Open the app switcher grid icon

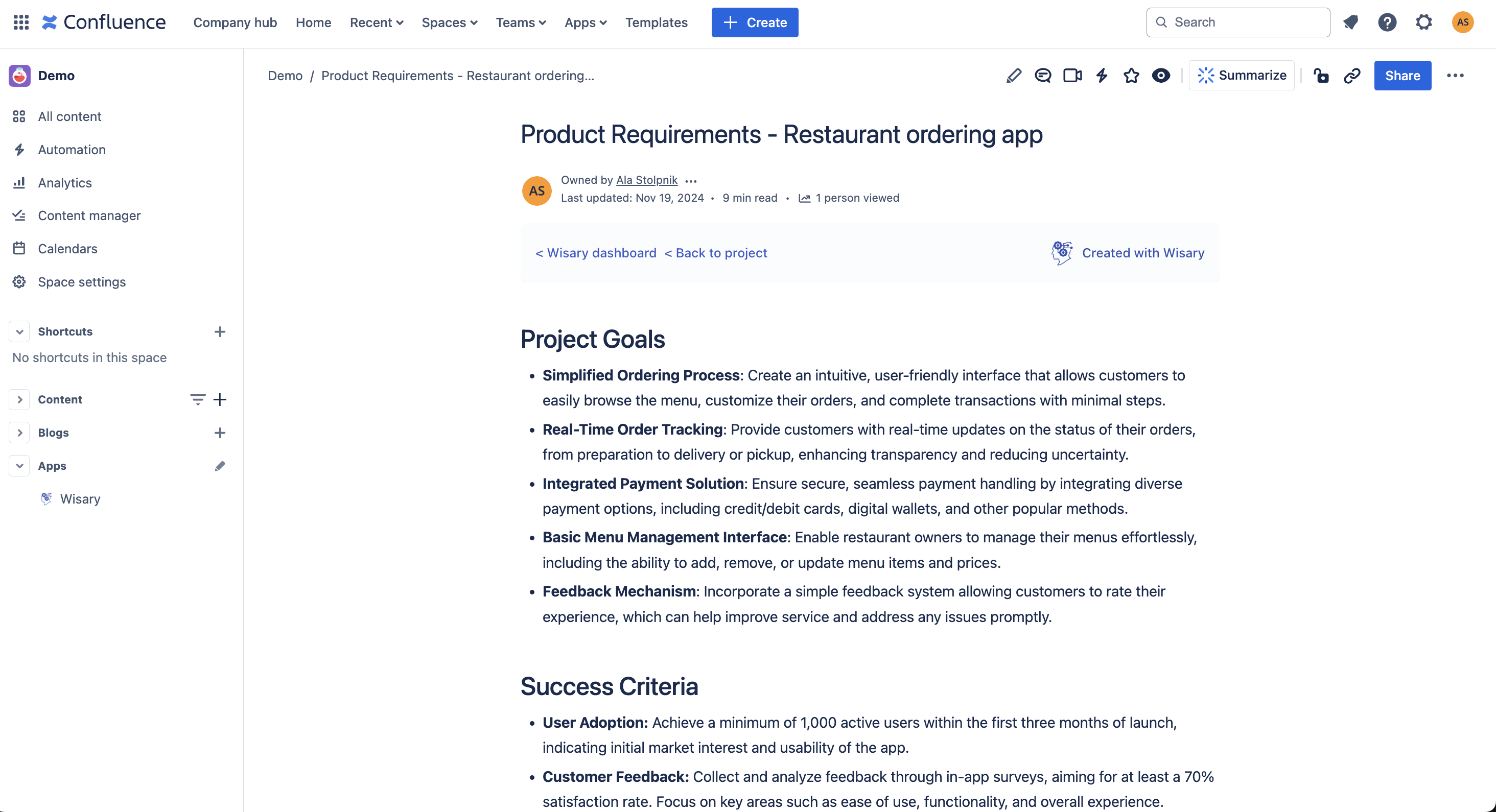click(x=21, y=22)
